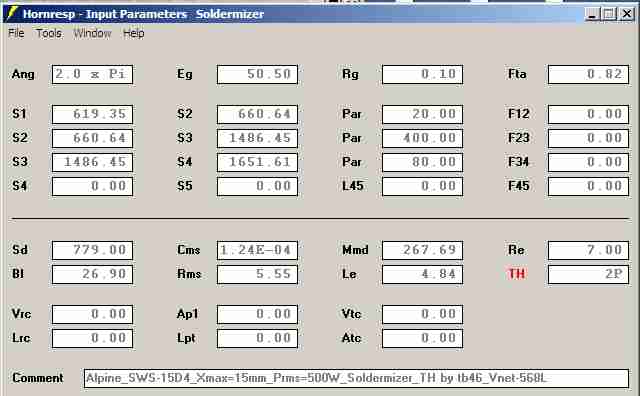Click the Rg input field with 0.10
Viewport: 640px width, 396px height.
tap(422, 74)
